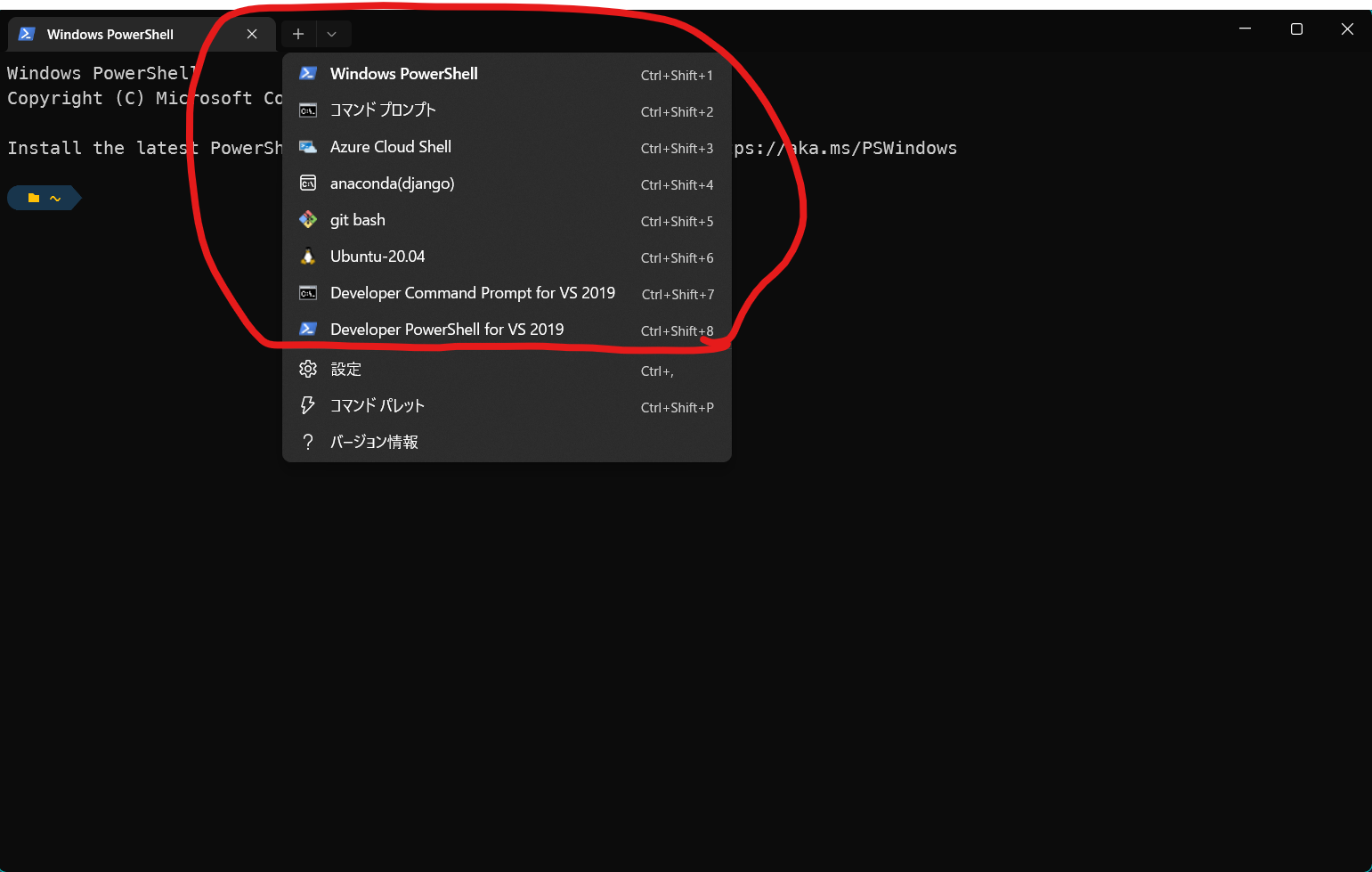This screenshot has height=872, width=1372.
Task: Click the Ctrl+Shift+5 shortcut label
Action: tap(677, 222)
